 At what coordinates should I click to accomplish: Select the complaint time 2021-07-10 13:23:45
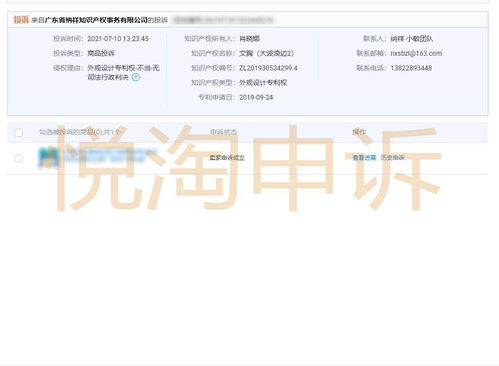pyautogui.click(x=118, y=39)
